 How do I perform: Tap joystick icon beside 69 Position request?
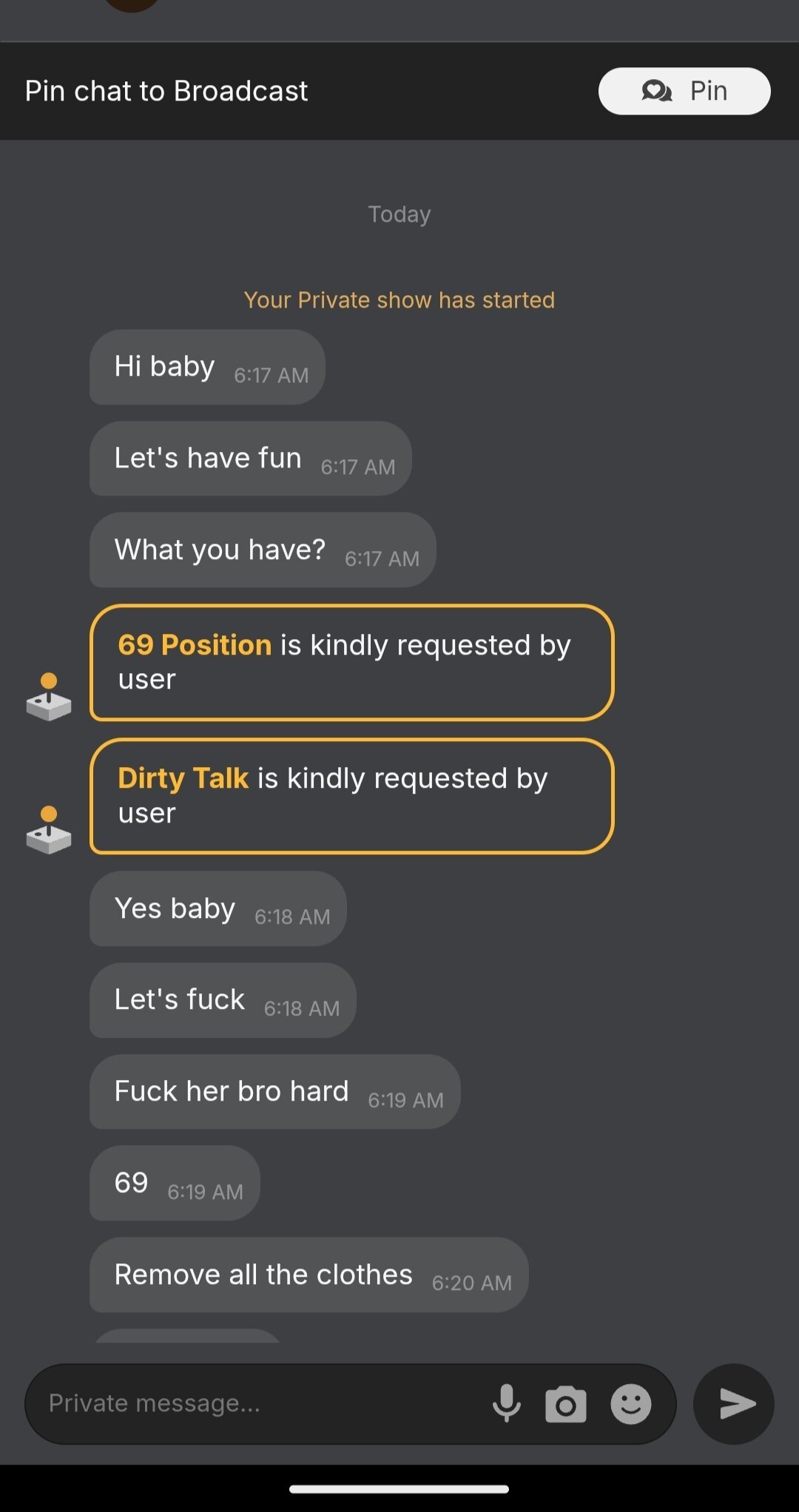coord(49,697)
